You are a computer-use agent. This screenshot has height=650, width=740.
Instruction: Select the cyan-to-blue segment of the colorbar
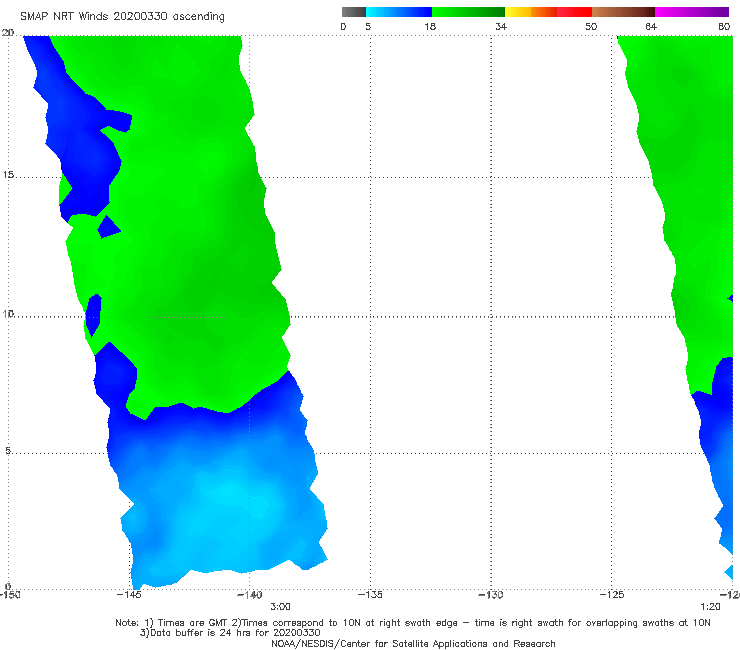click(399, 12)
